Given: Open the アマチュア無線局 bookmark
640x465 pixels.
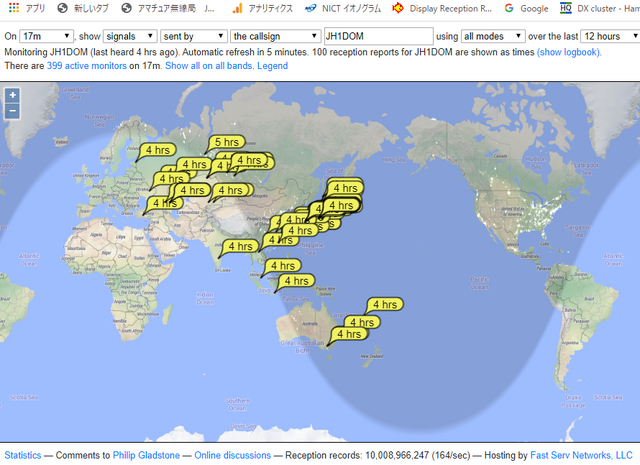Looking at the screenshot, I should pyautogui.click(x=168, y=8).
